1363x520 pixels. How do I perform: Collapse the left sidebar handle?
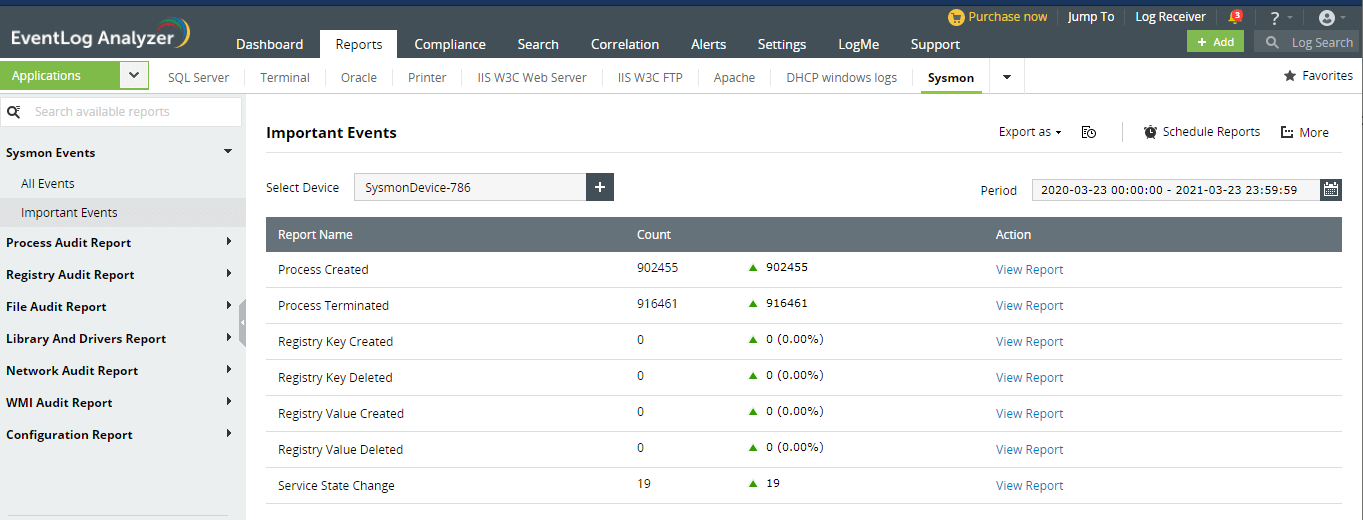click(242, 322)
